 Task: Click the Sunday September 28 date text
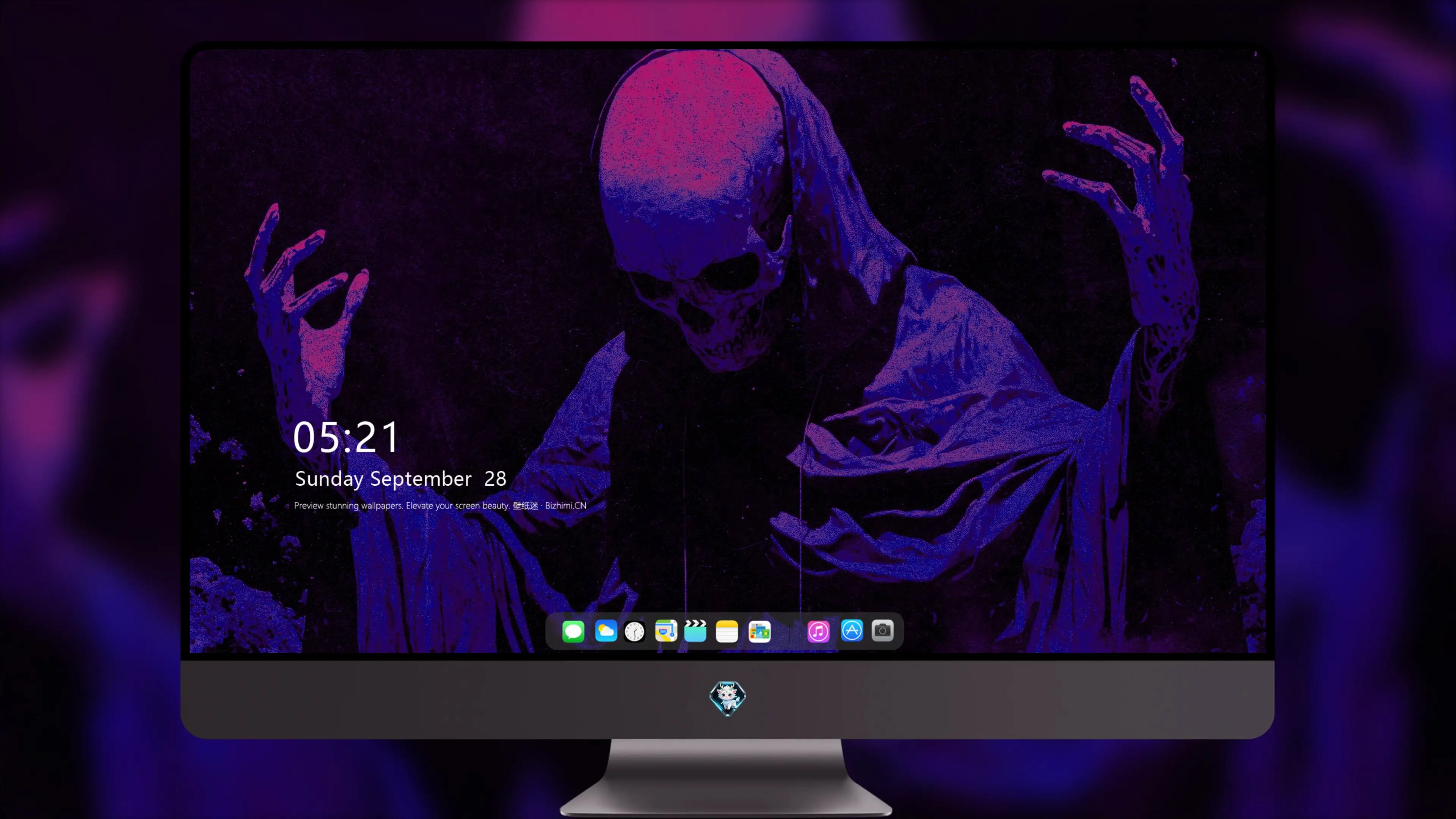coord(400,479)
